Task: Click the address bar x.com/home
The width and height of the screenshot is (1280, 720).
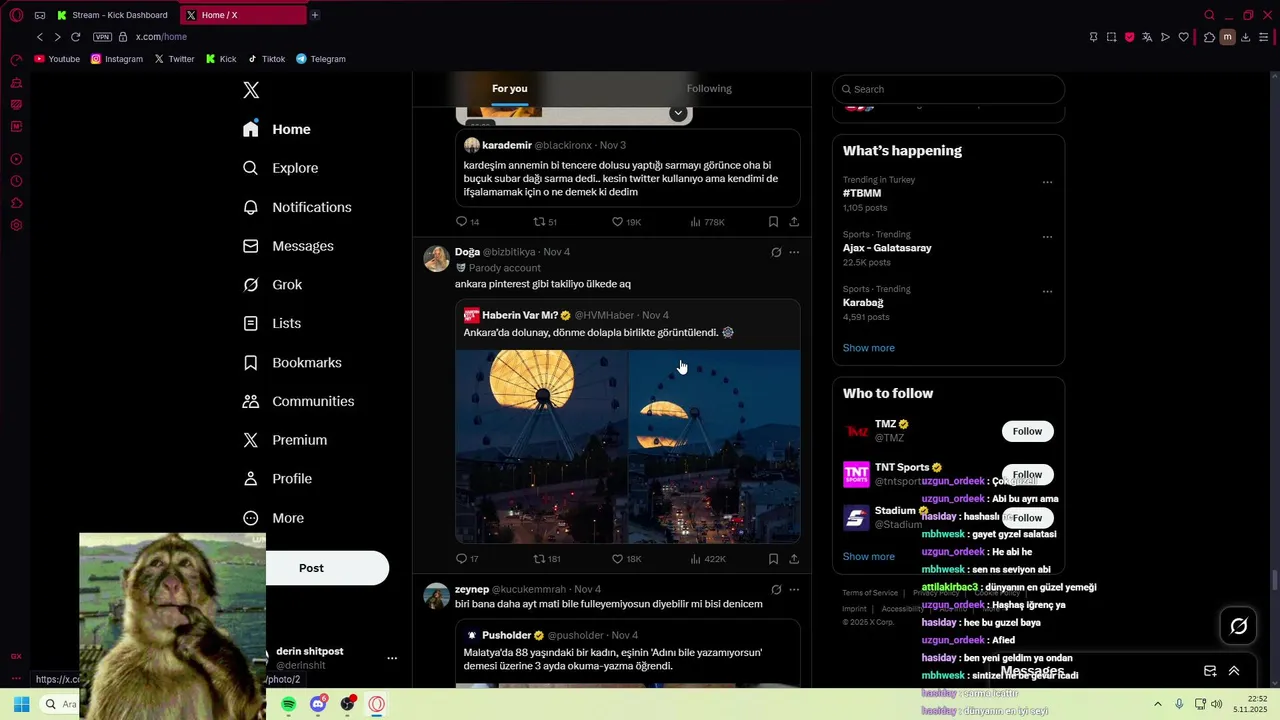Action: point(161,37)
